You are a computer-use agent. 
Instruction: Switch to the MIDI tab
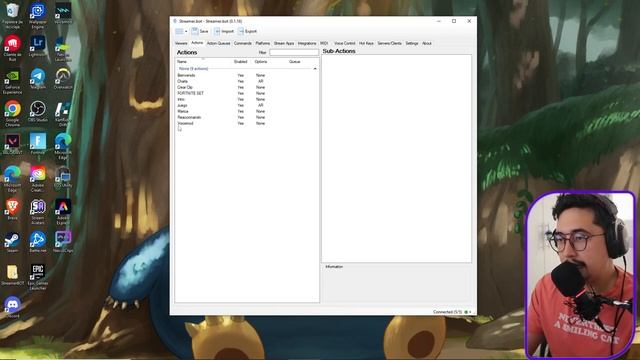324,43
